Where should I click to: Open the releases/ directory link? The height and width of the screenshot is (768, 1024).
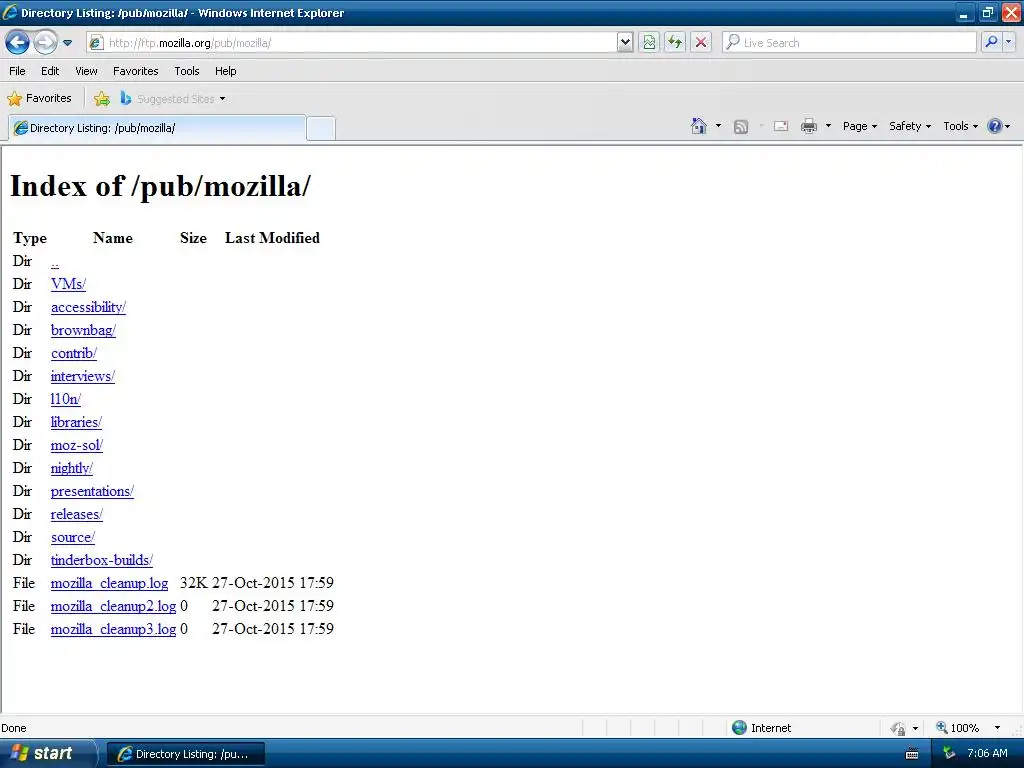point(77,515)
